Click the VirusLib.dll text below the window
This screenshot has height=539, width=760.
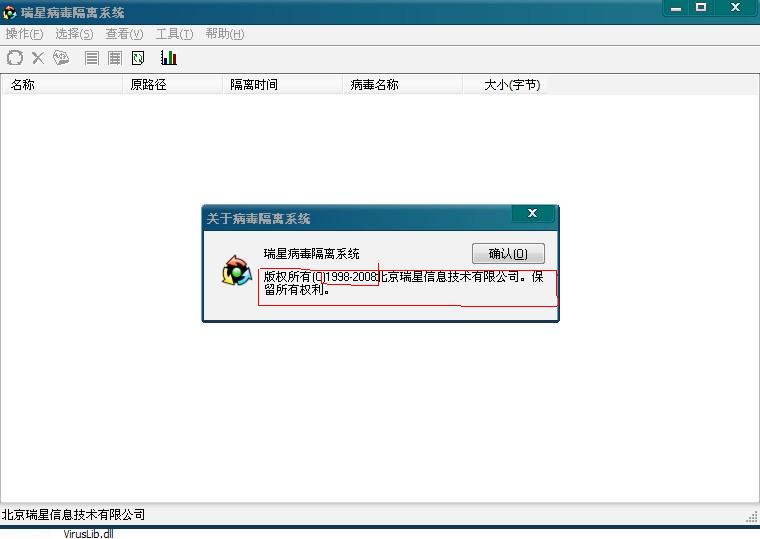(88, 534)
